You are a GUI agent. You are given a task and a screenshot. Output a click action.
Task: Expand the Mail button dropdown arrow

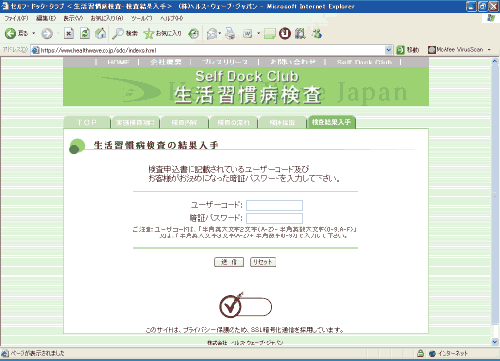click(x=220, y=33)
